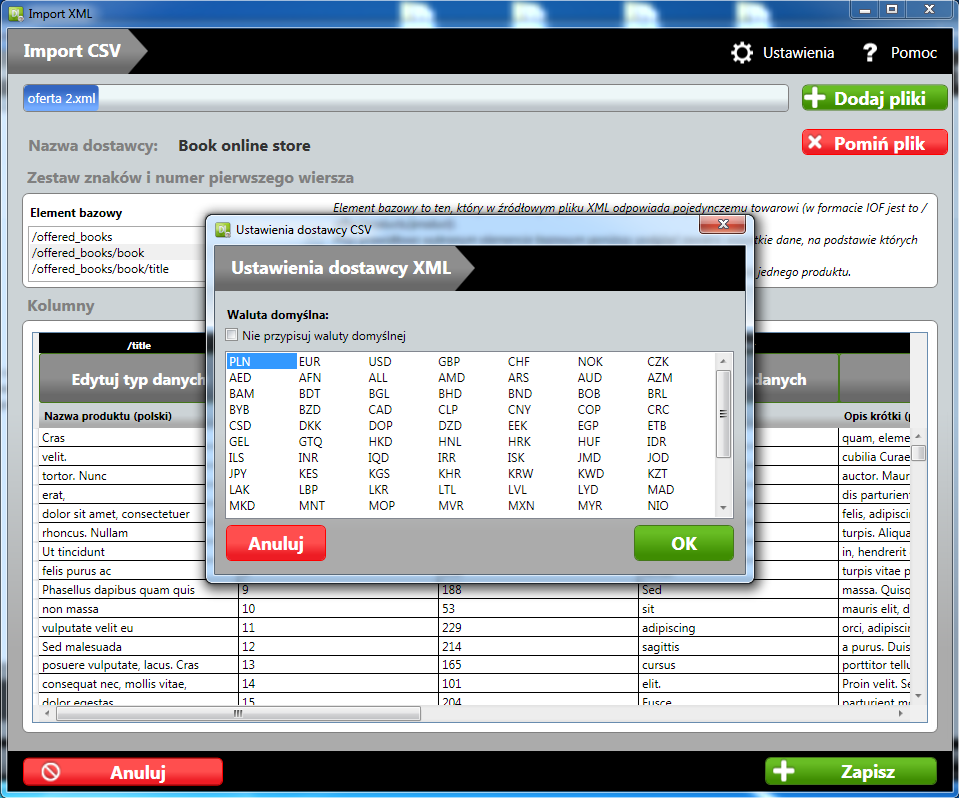Select currency HUF
This screenshot has height=798, width=959.
[x=588, y=441]
